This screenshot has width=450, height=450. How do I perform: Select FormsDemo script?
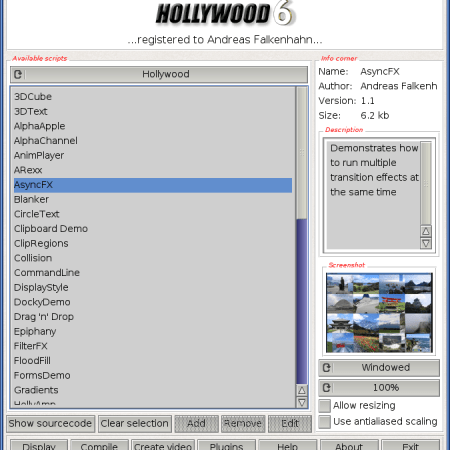point(153,375)
